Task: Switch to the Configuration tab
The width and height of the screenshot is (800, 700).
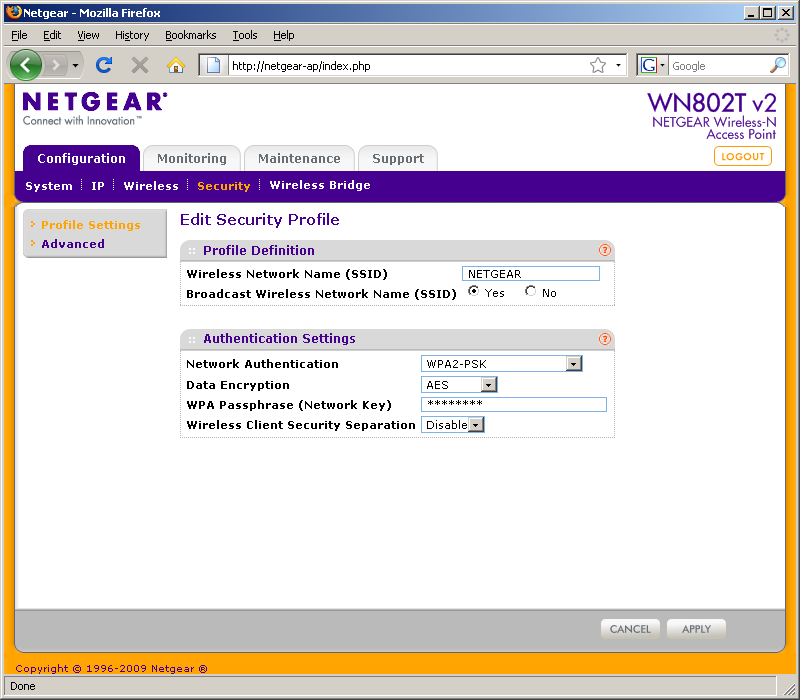Action: (x=82, y=158)
